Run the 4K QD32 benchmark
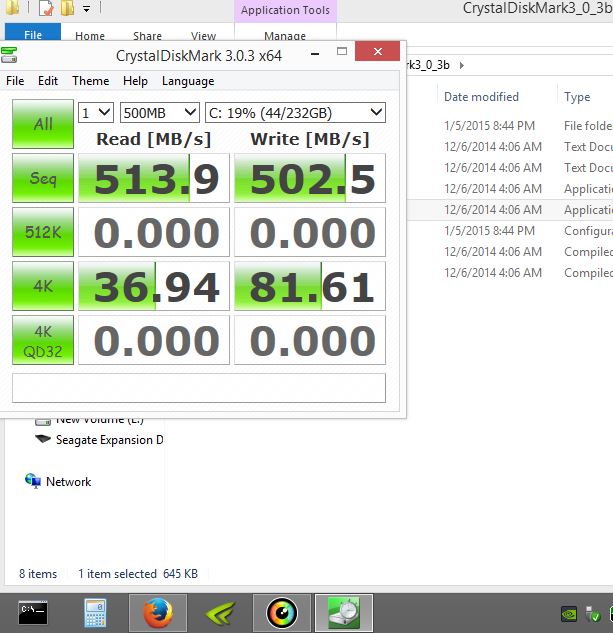Screen dimensions: 613x633 pos(43,340)
